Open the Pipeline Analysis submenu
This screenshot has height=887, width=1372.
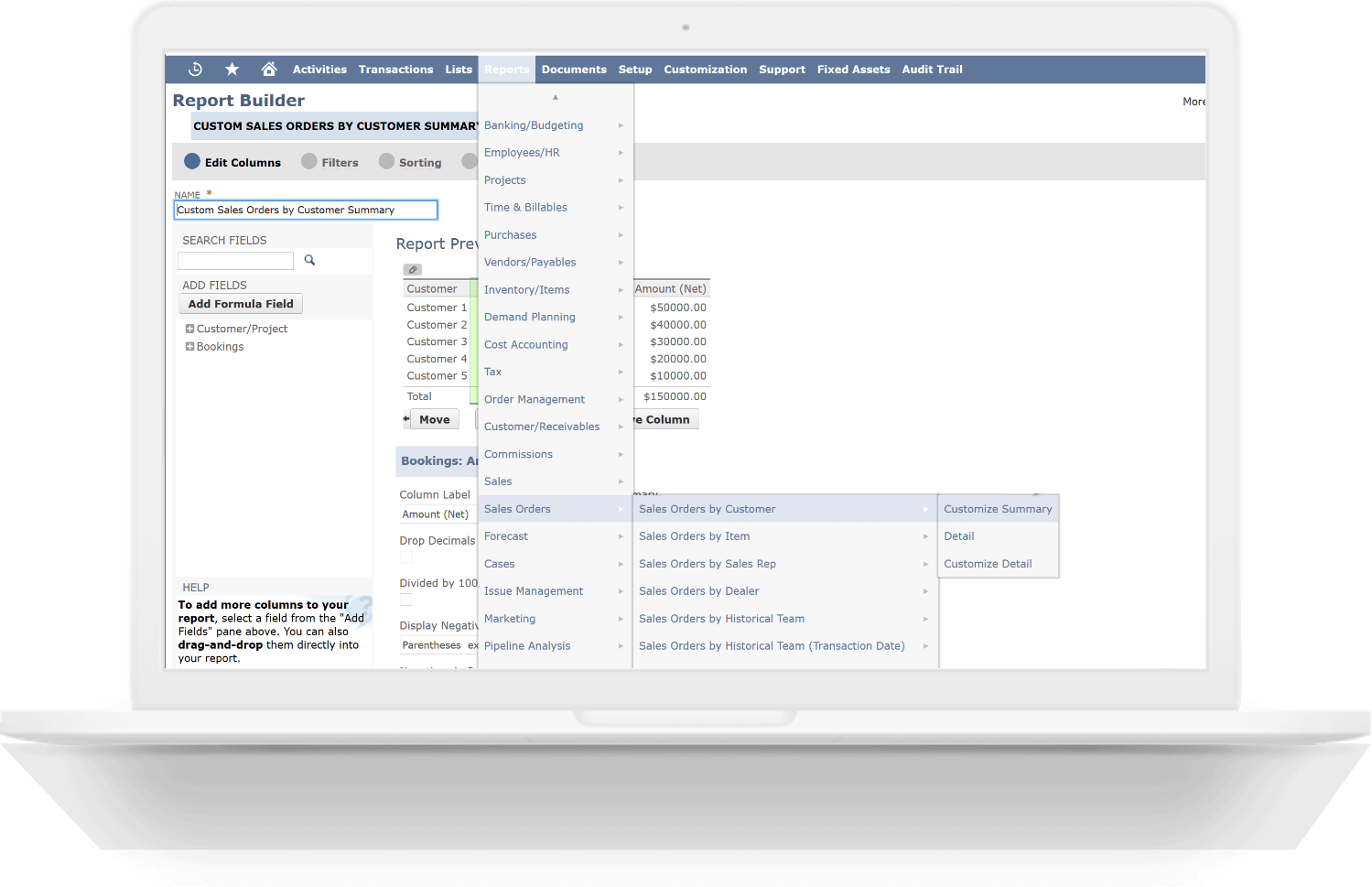point(555,646)
